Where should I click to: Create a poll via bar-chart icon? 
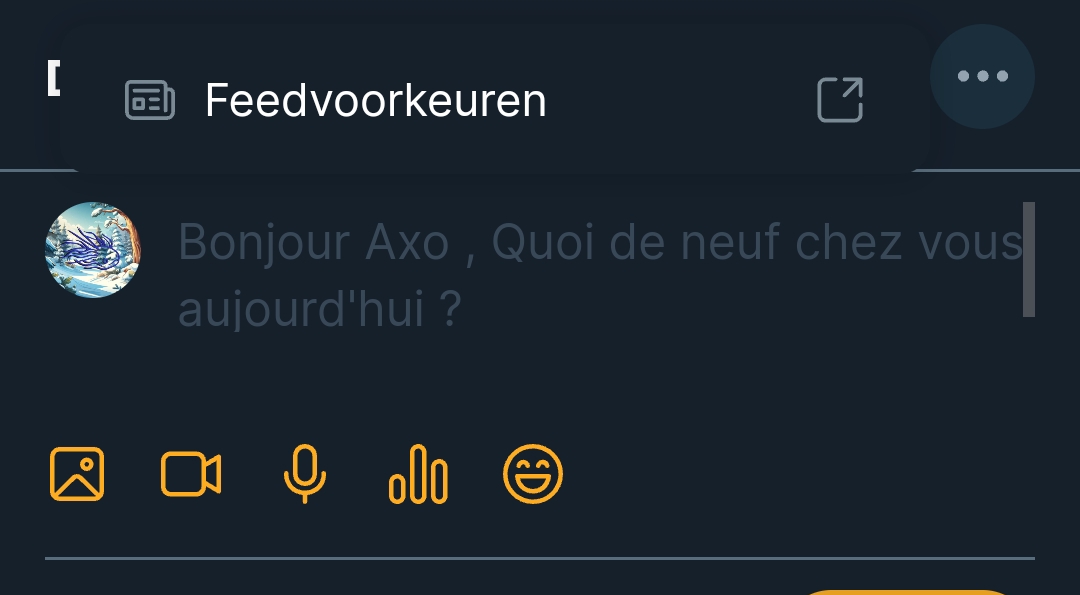pyautogui.click(x=418, y=474)
